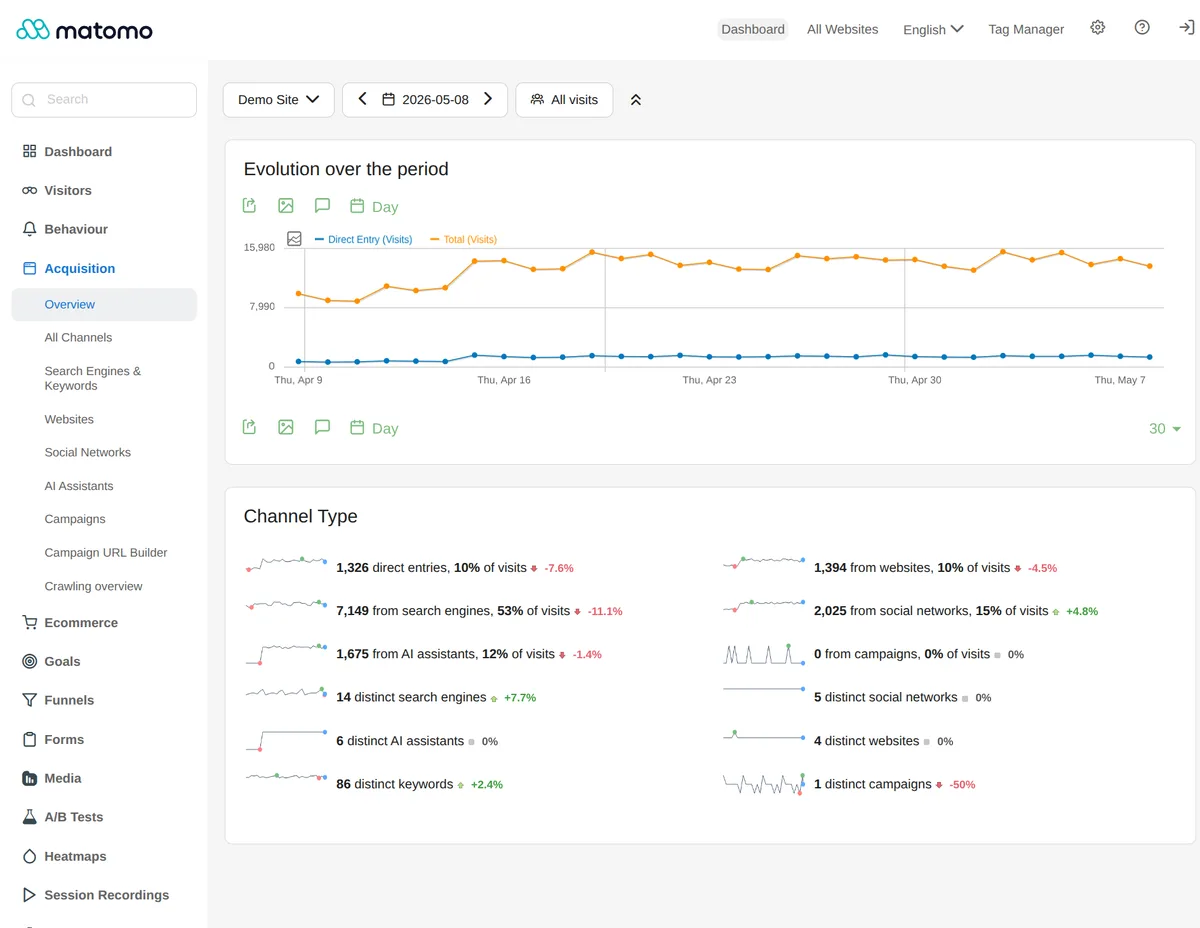Click the AI assistants visits sparkline
Screen dimensions: 1200x928
(x=287, y=653)
